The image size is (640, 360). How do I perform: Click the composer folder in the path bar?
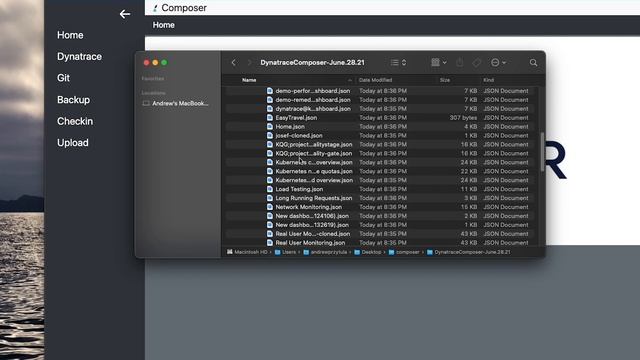tap(404, 252)
